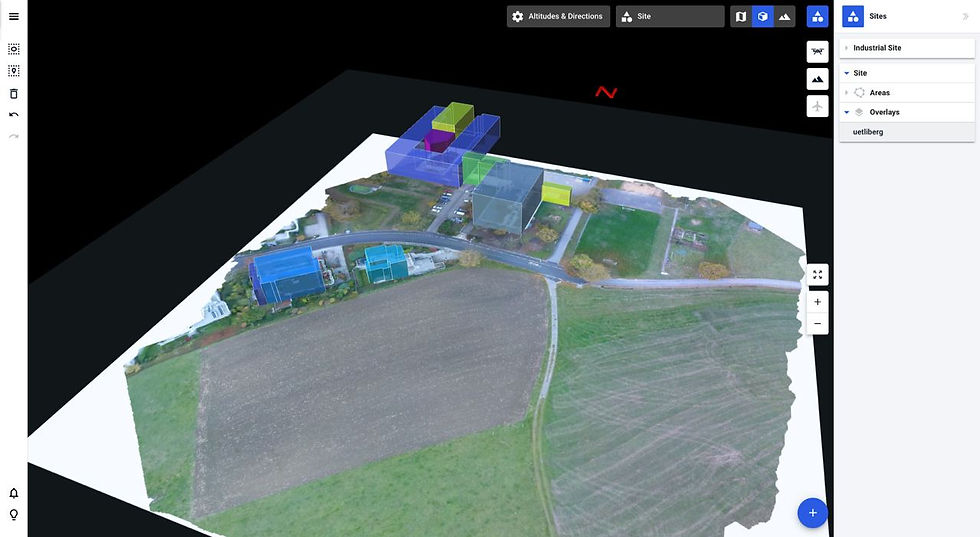Image resolution: width=980 pixels, height=537 pixels.
Task: Click the drone icon button
Action: coord(818,52)
